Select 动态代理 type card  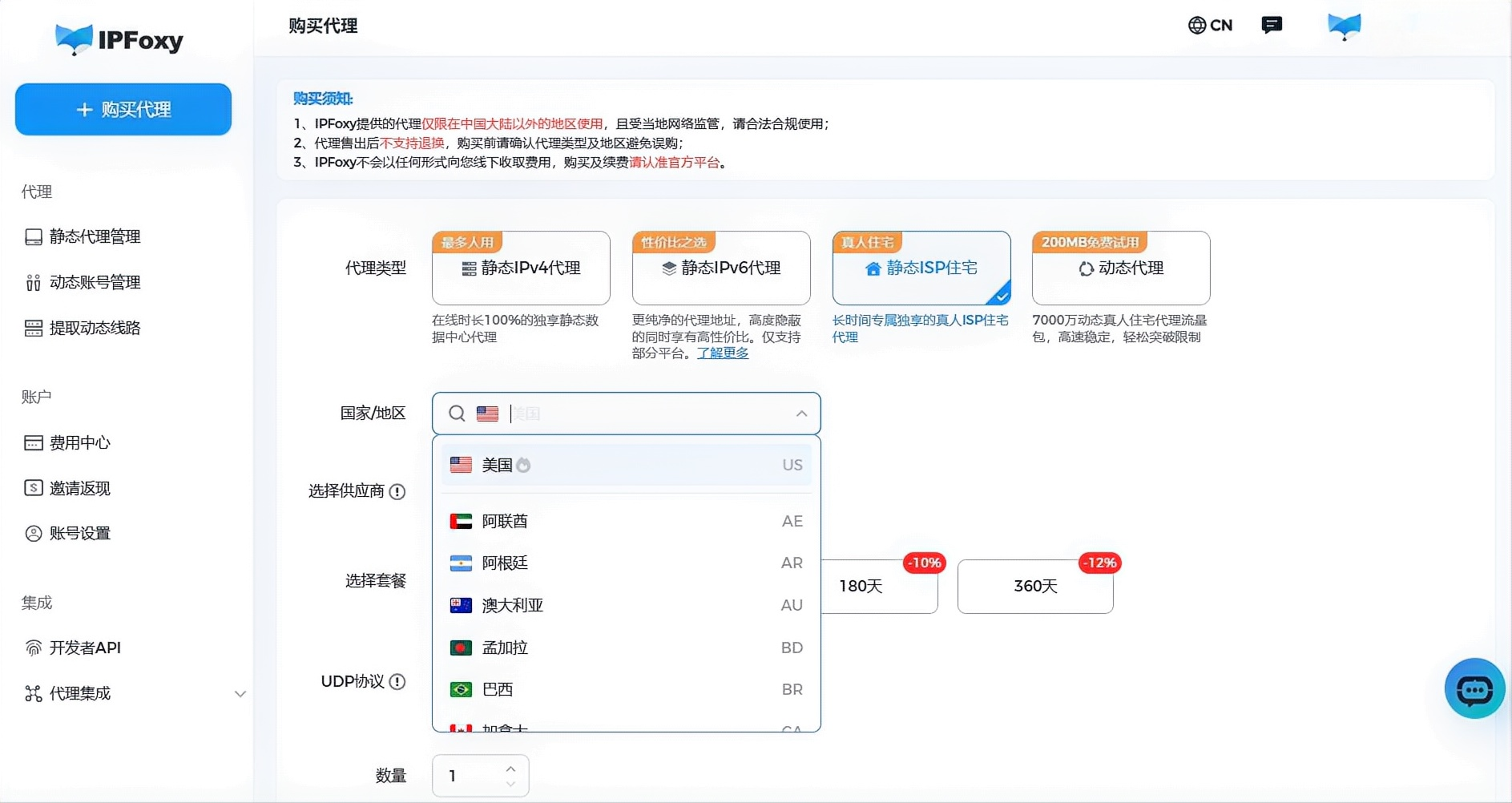point(1121,268)
